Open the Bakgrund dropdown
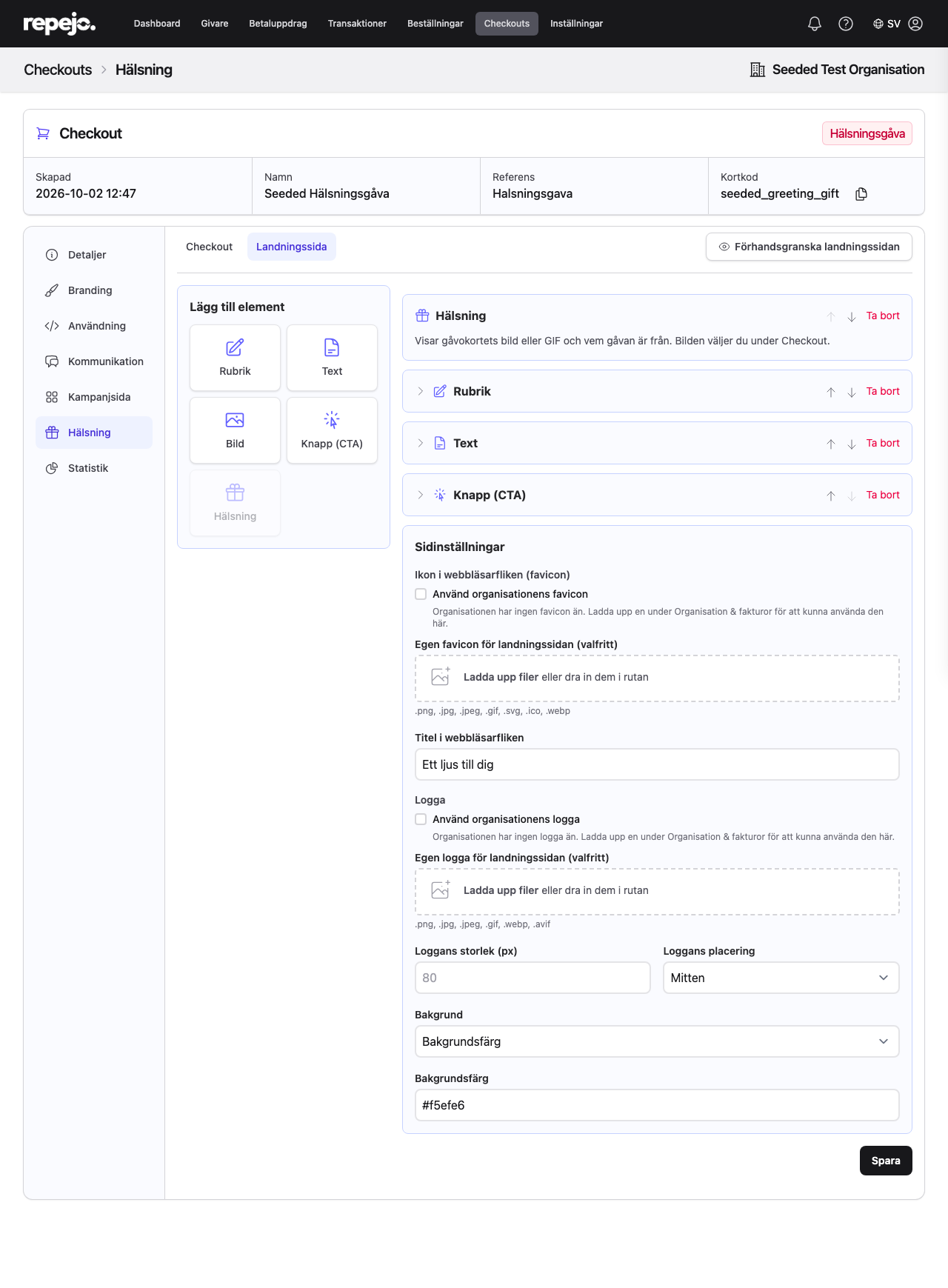This screenshot has height=1288, width=948. (657, 1041)
